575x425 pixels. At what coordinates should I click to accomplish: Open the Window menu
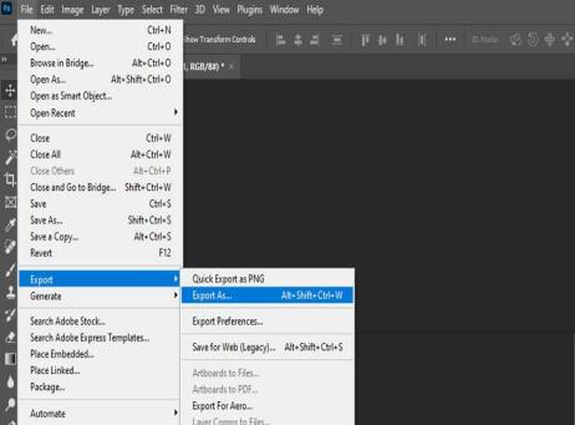(284, 10)
